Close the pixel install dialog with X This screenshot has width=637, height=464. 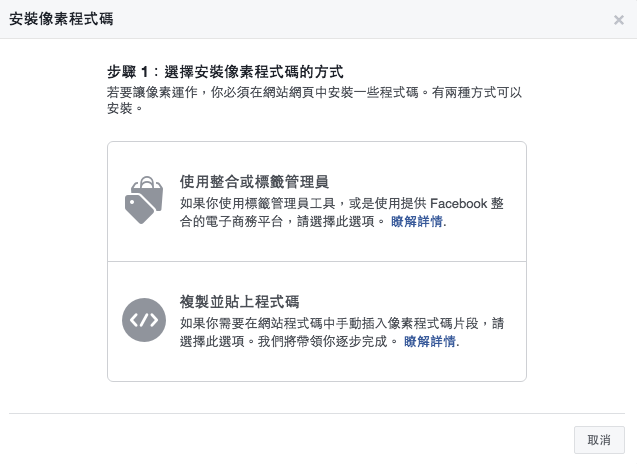pos(619,20)
